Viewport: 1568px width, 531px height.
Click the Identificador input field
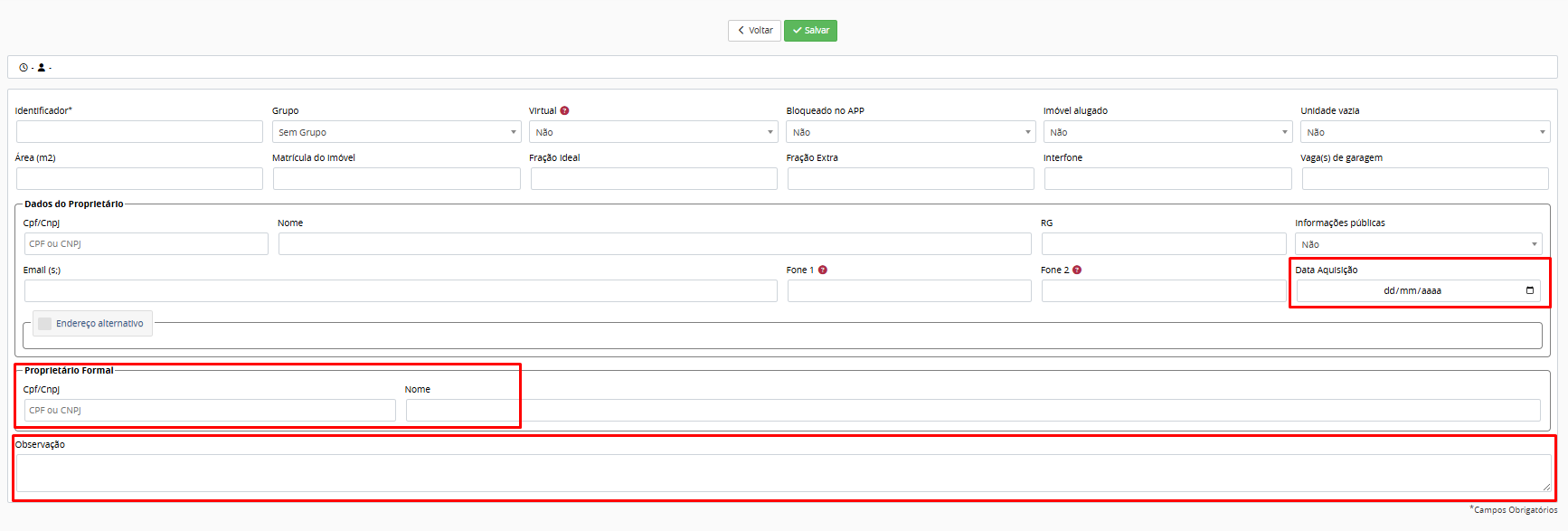139,132
